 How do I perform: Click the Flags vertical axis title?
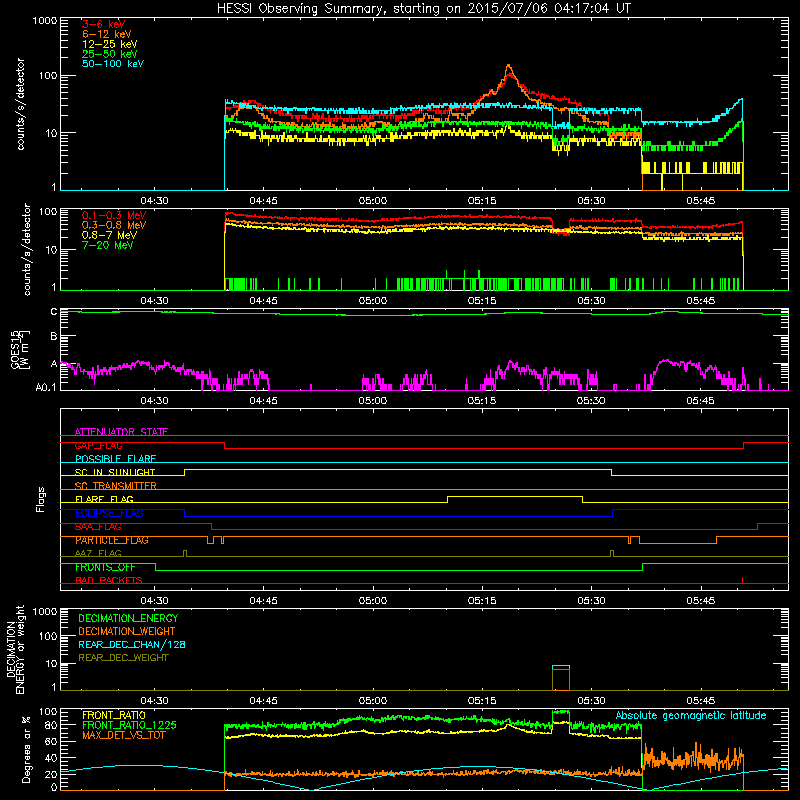click(41, 499)
